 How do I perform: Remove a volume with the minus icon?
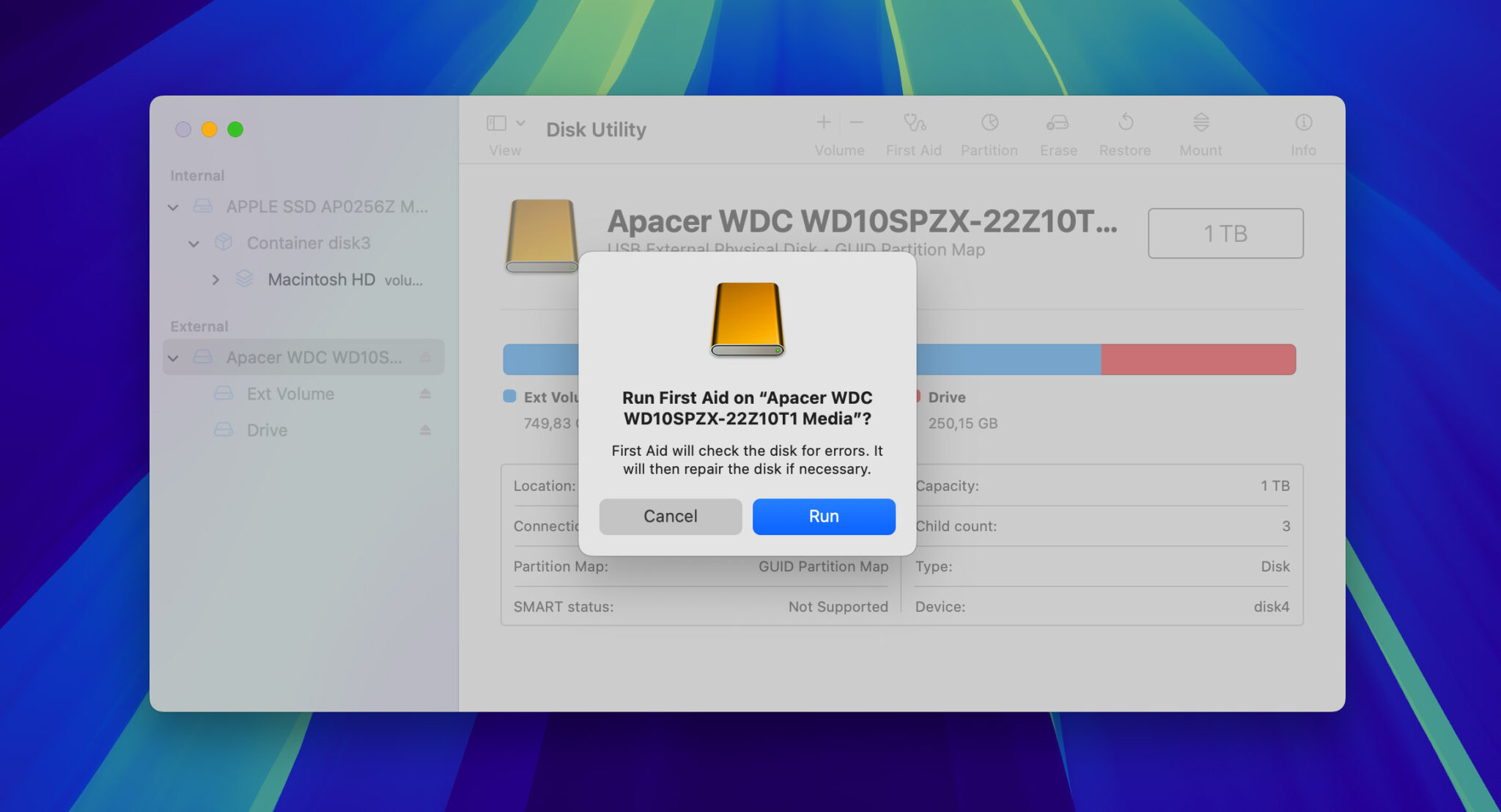point(855,122)
